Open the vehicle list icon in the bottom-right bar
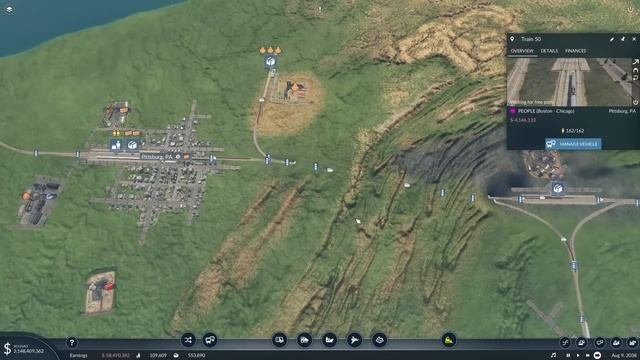640x360 pixels. tap(582, 342)
